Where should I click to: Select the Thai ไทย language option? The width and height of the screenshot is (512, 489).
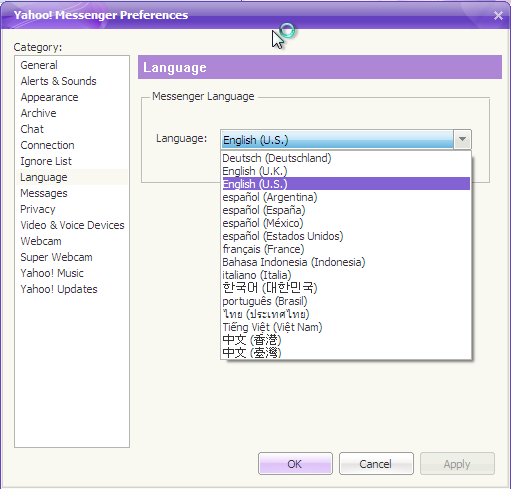(x=346, y=314)
